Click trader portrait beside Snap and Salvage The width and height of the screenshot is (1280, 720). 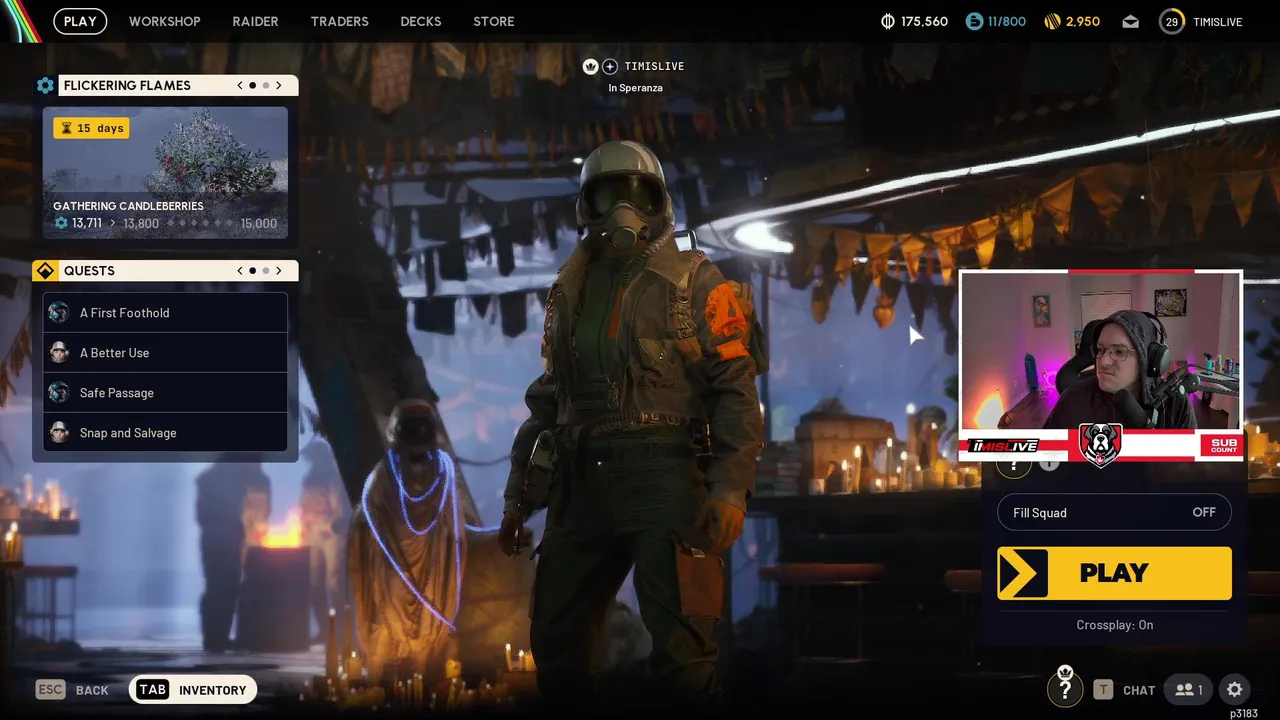(x=59, y=432)
